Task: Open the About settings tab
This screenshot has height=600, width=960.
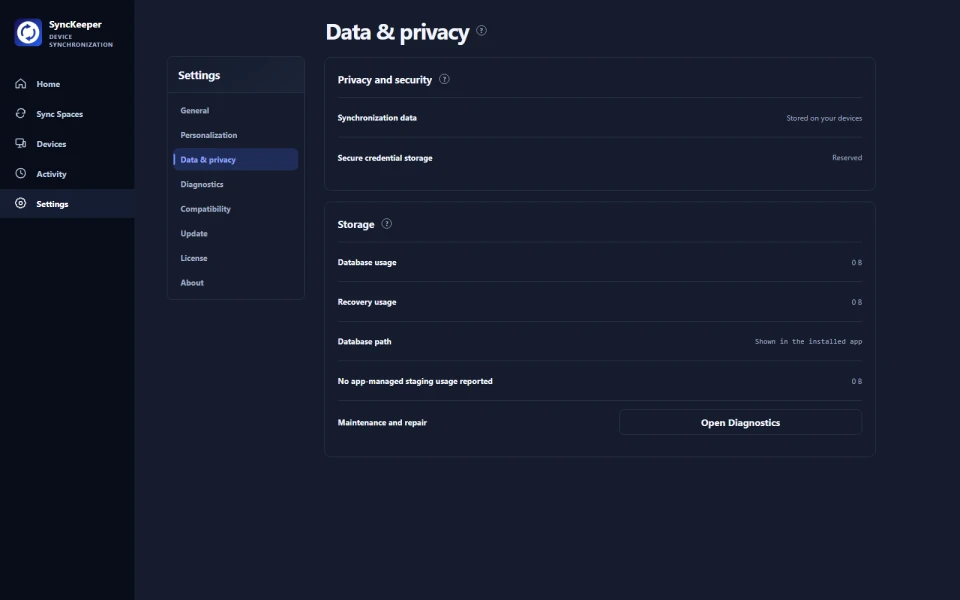Action: point(236,282)
